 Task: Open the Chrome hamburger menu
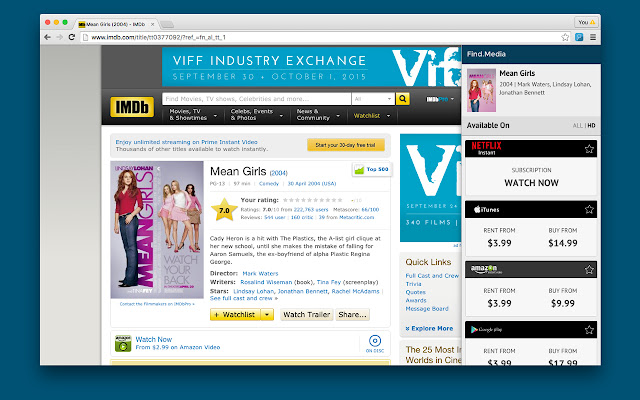coord(593,37)
